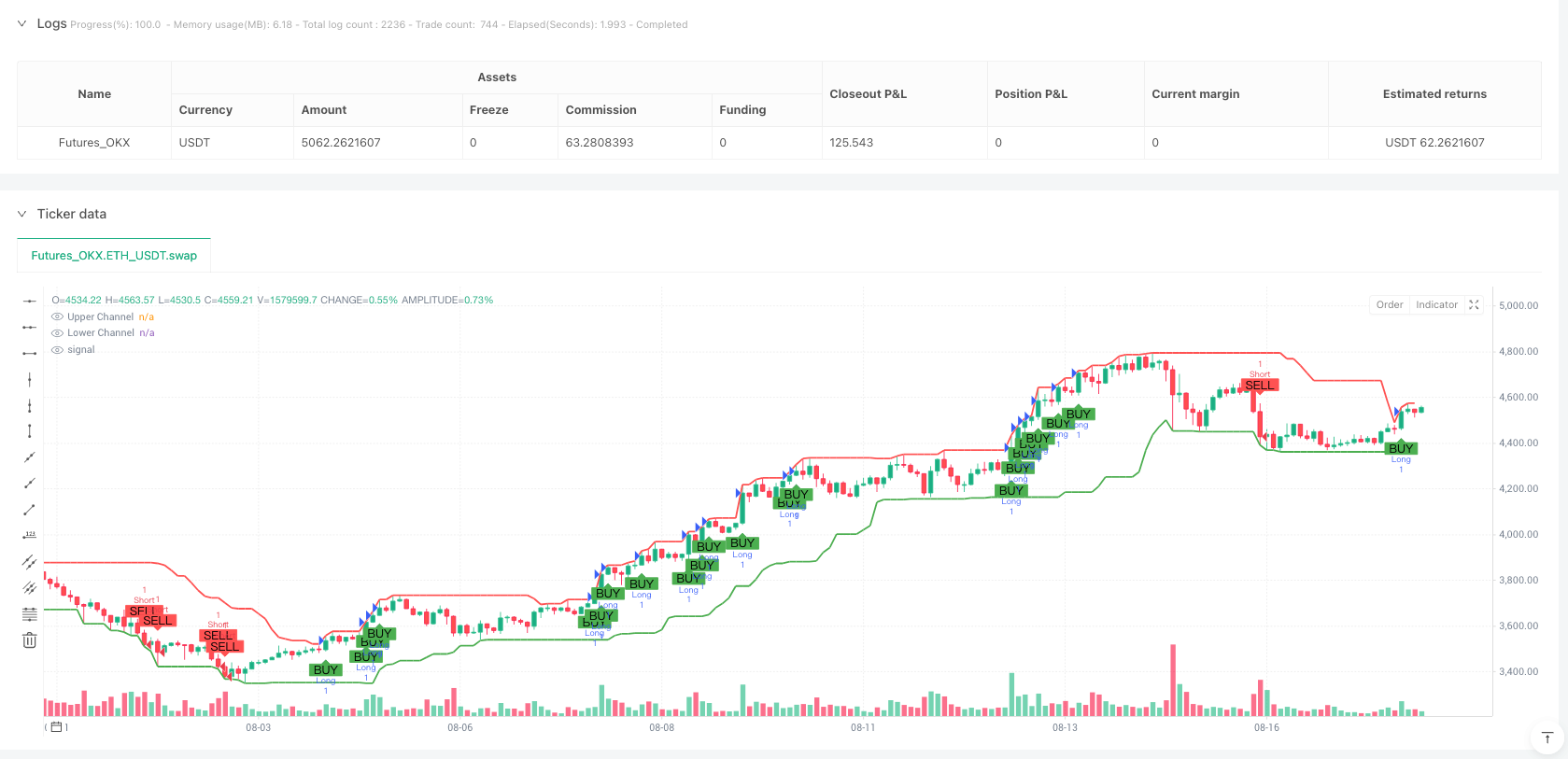Hide the Lower Channel indicator line
The height and width of the screenshot is (759, 1568).
point(58,333)
